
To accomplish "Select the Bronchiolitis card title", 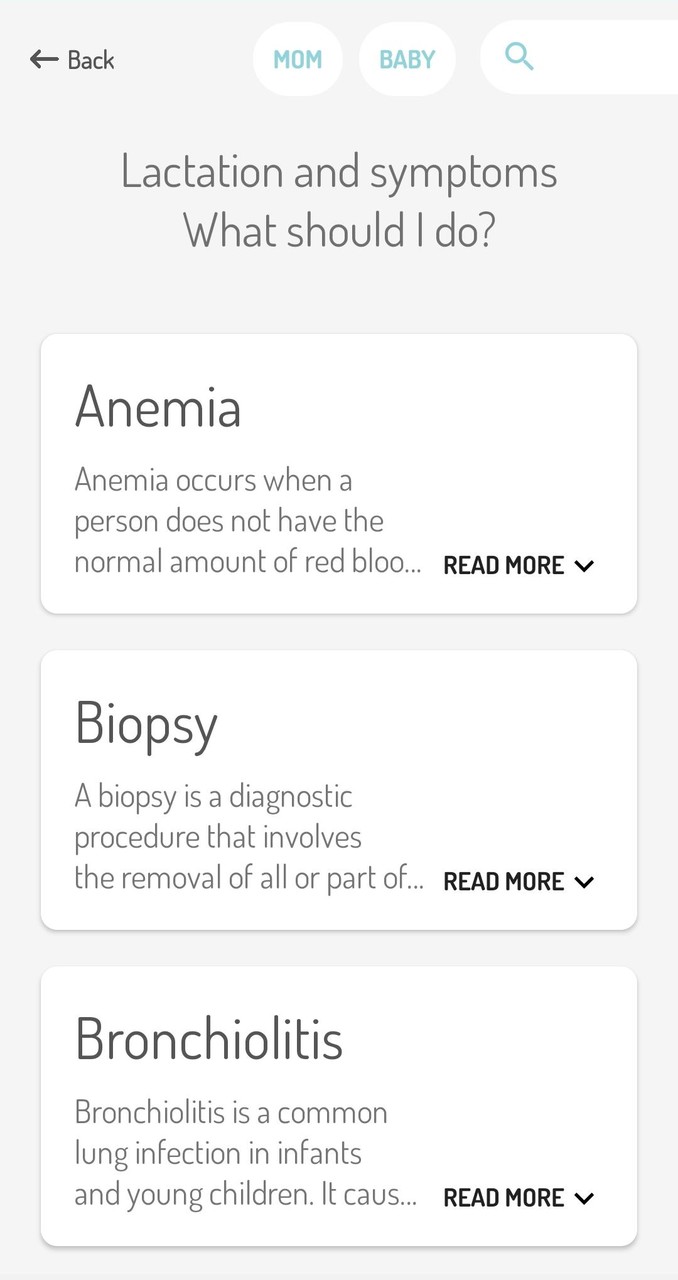I will (x=209, y=1039).
